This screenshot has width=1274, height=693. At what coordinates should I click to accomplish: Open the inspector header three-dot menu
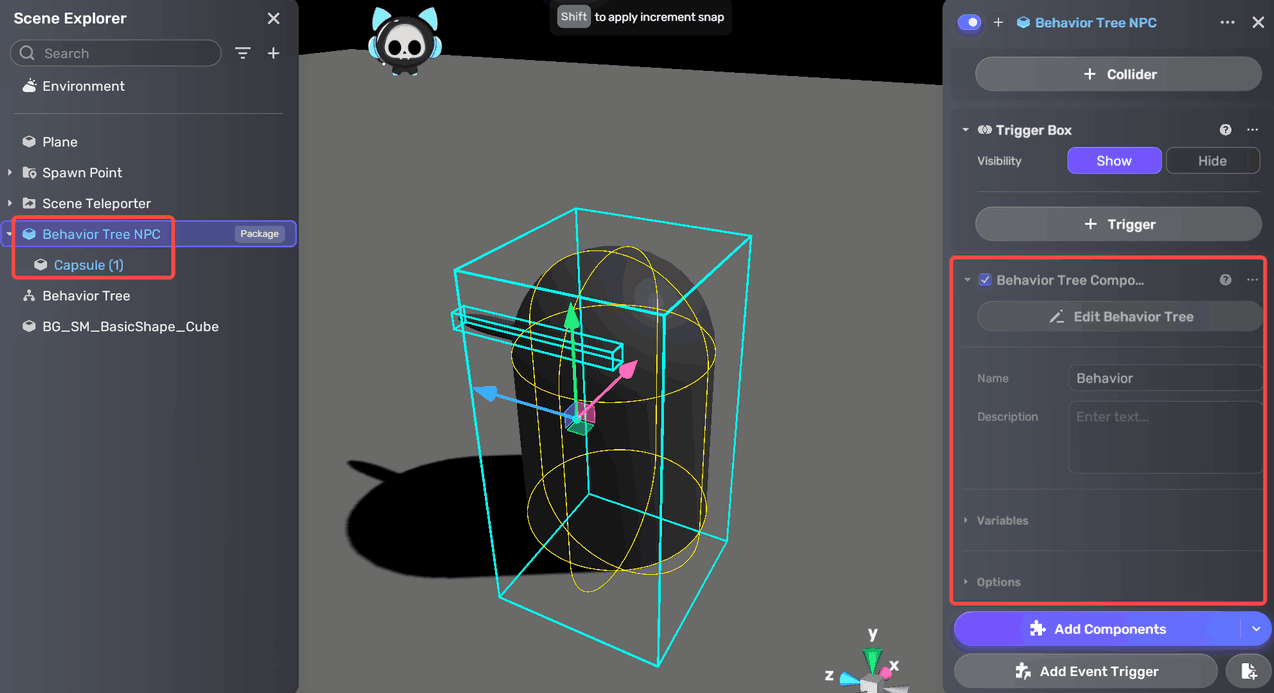point(1227,22)
